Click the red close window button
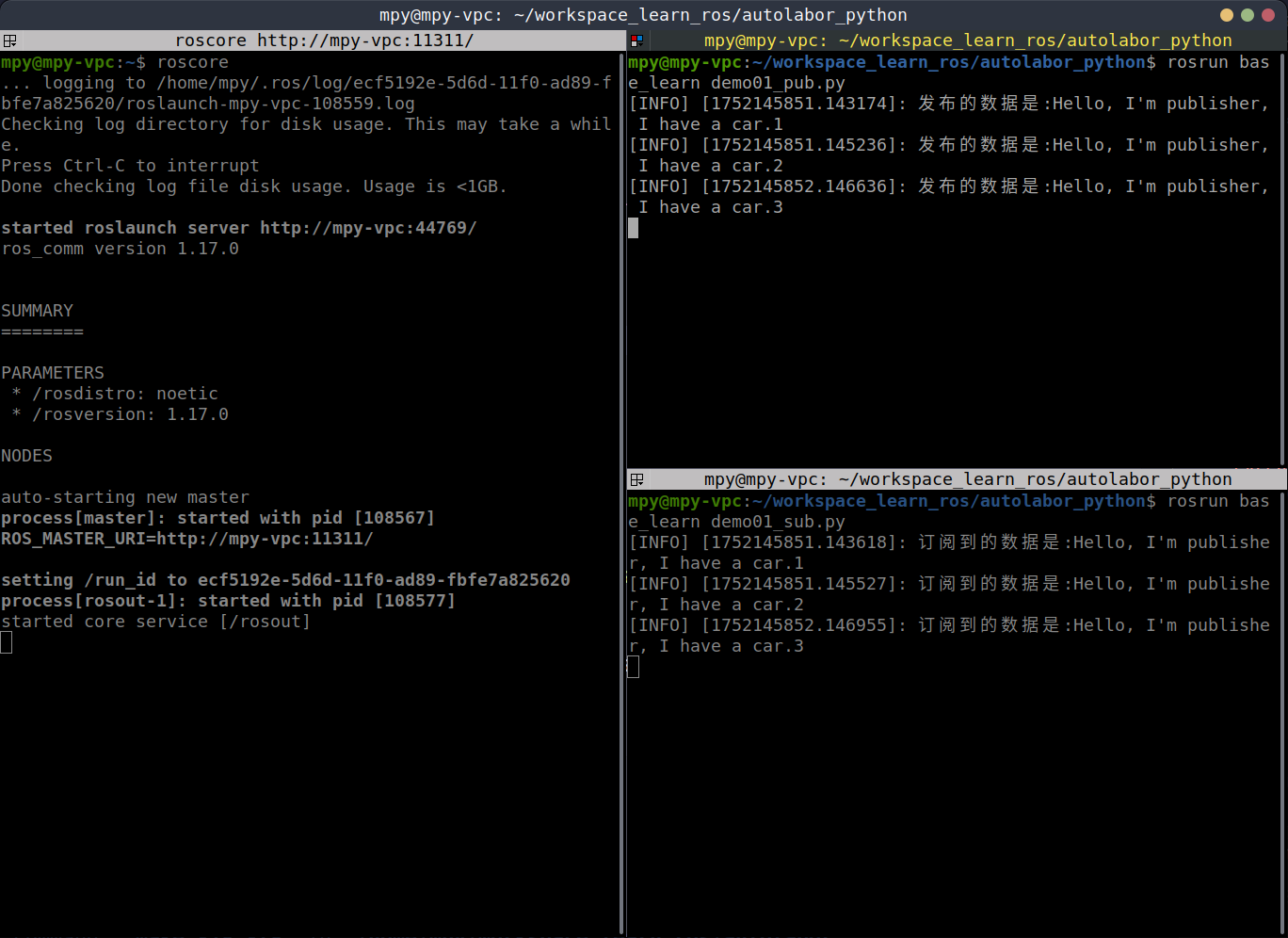 1268,15
